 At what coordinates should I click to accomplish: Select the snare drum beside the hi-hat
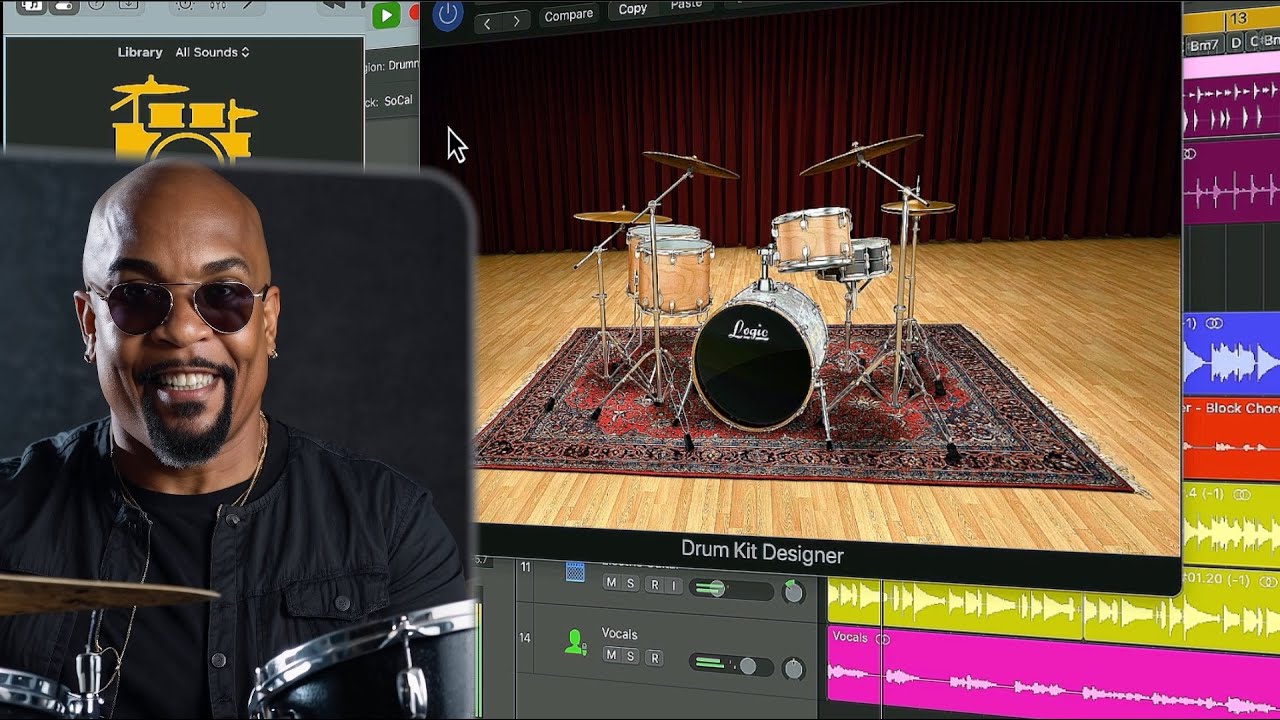tap(866, 259)
